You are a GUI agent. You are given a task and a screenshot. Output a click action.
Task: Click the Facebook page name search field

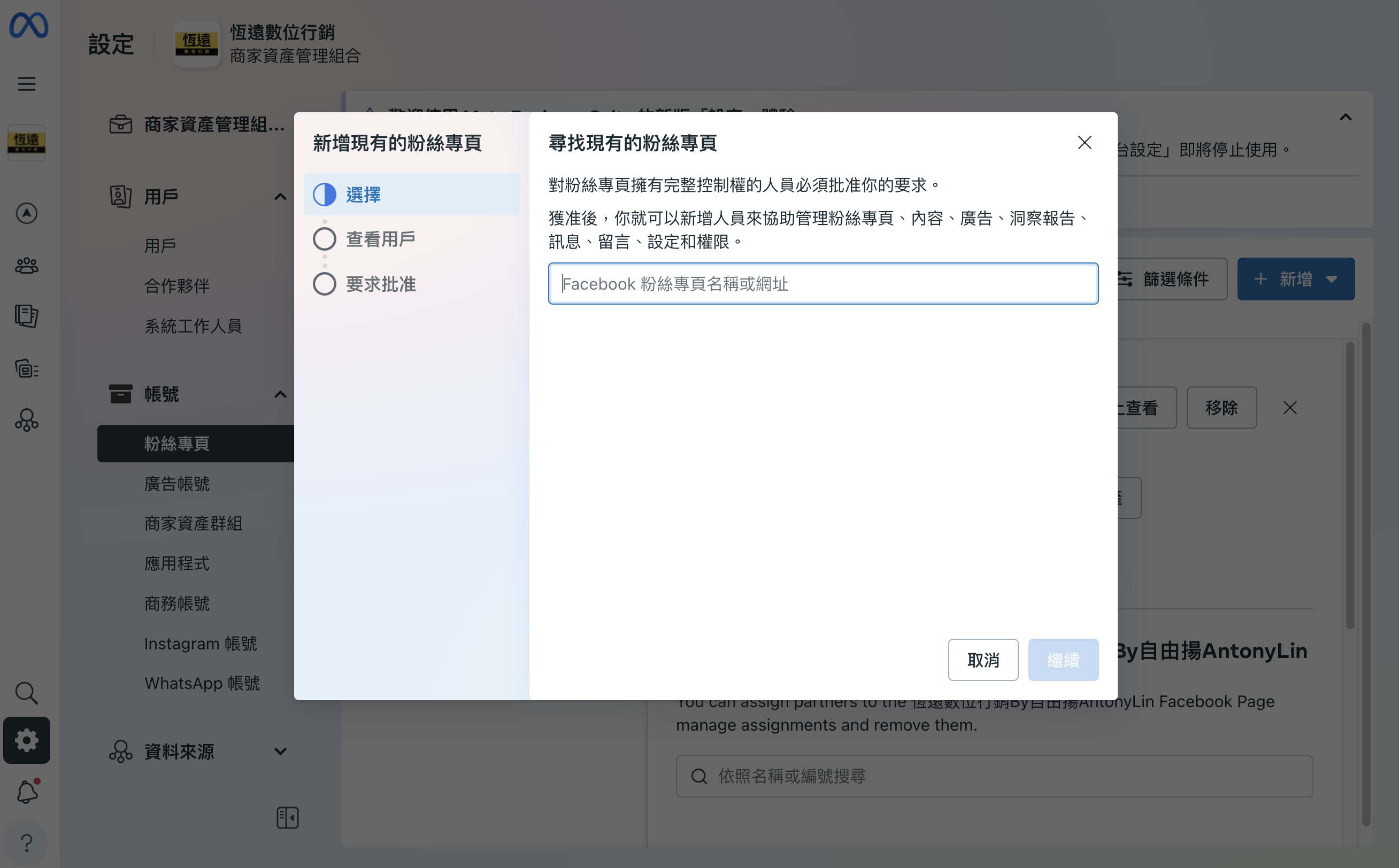pos(823,284)
